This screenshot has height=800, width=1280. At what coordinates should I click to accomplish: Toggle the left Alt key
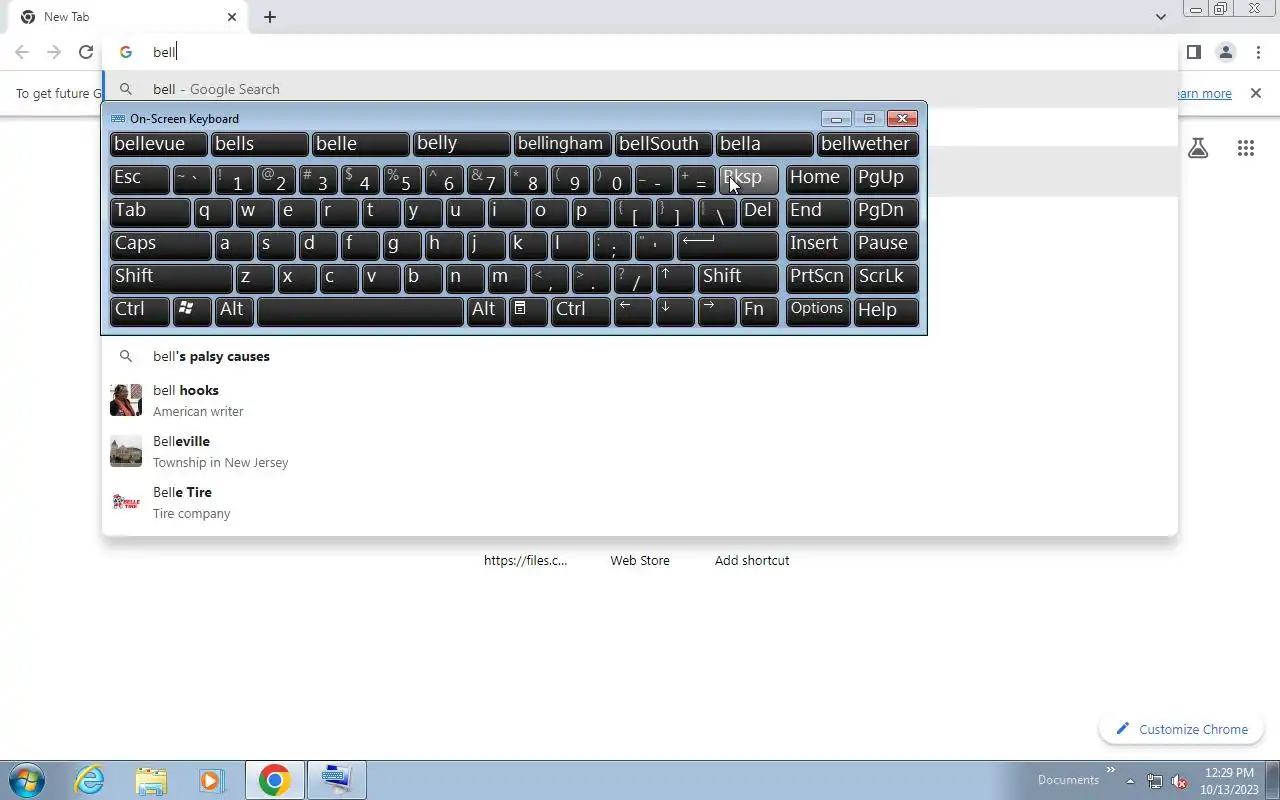(234, 311)
